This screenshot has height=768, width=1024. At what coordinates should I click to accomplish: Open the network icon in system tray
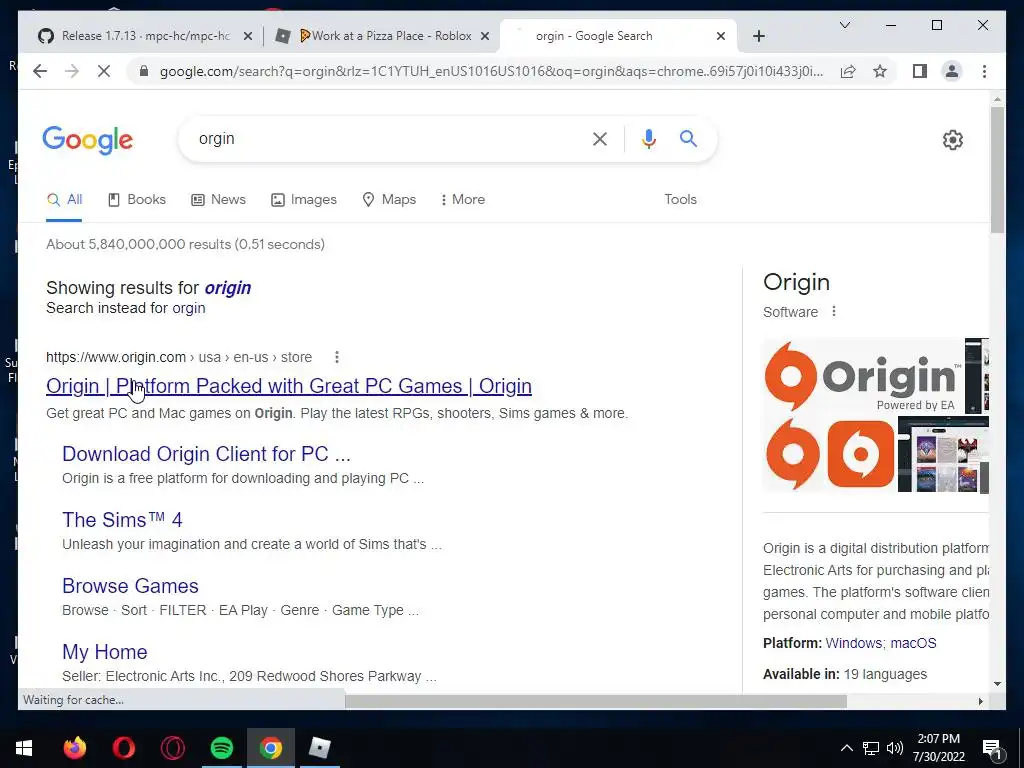pyautogui.click(x=871, y=748)
